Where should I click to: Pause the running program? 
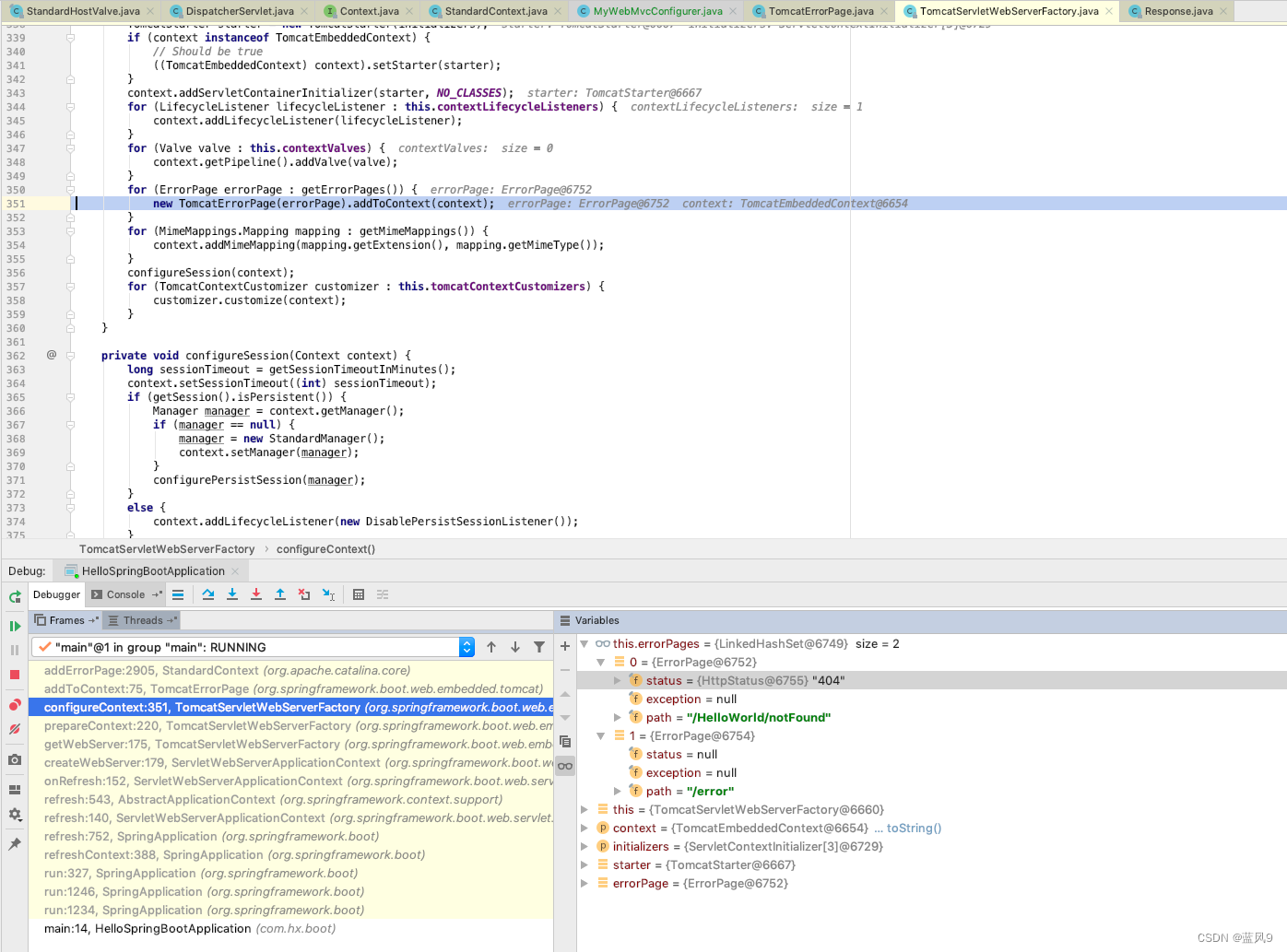pyautogui.click(x=15, y=651)
